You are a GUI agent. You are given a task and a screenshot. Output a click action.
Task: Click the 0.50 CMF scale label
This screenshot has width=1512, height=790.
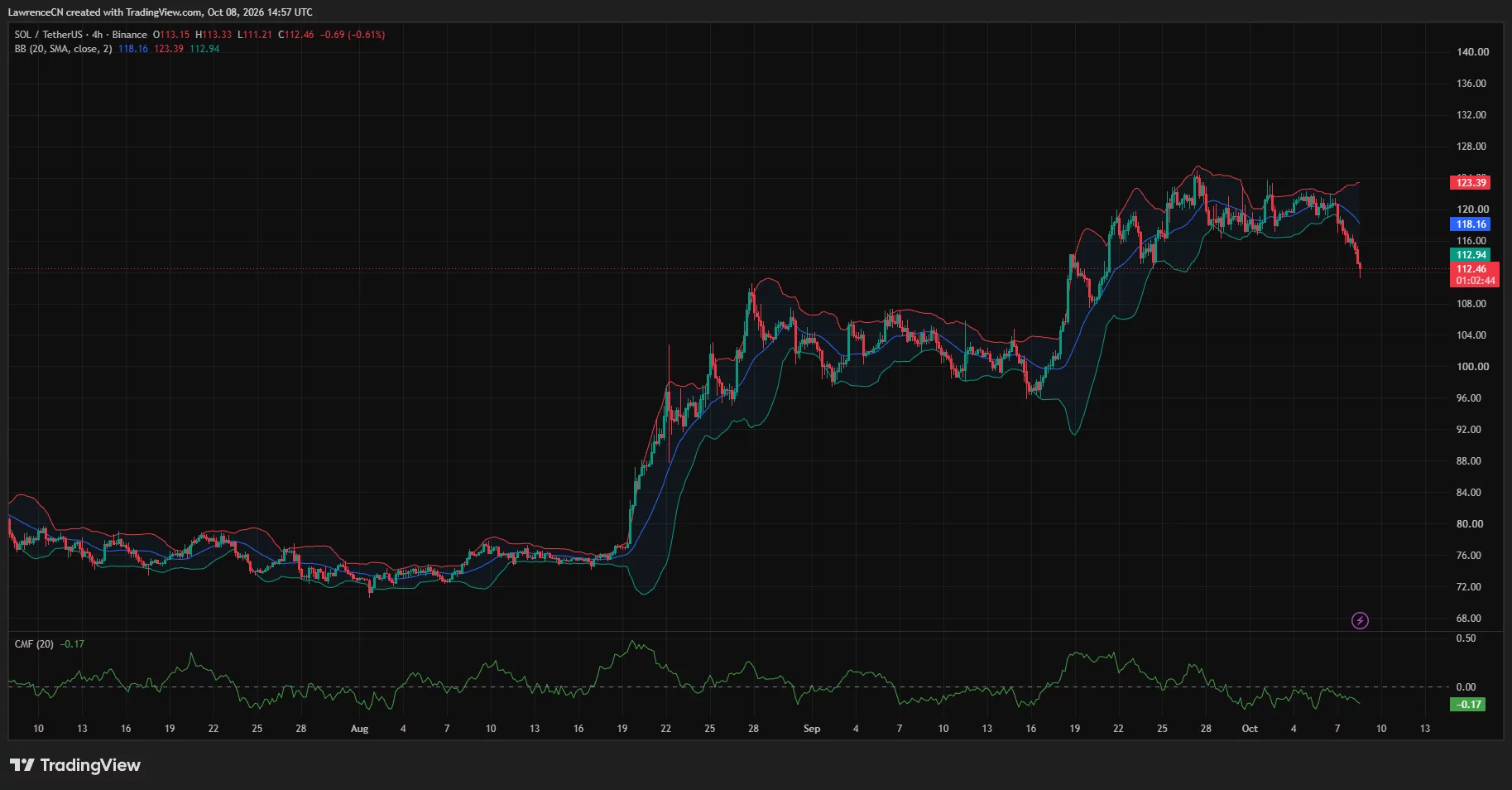click(x=1466, y=638)
